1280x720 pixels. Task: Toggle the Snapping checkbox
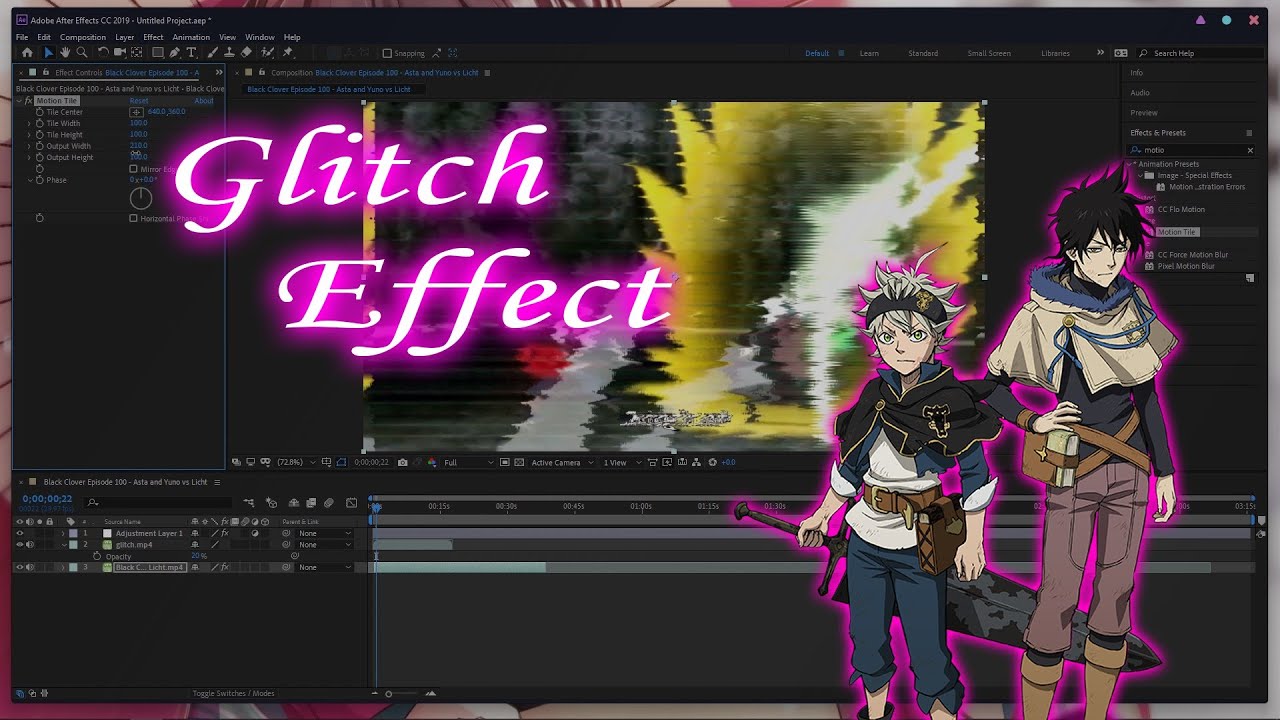387,53
